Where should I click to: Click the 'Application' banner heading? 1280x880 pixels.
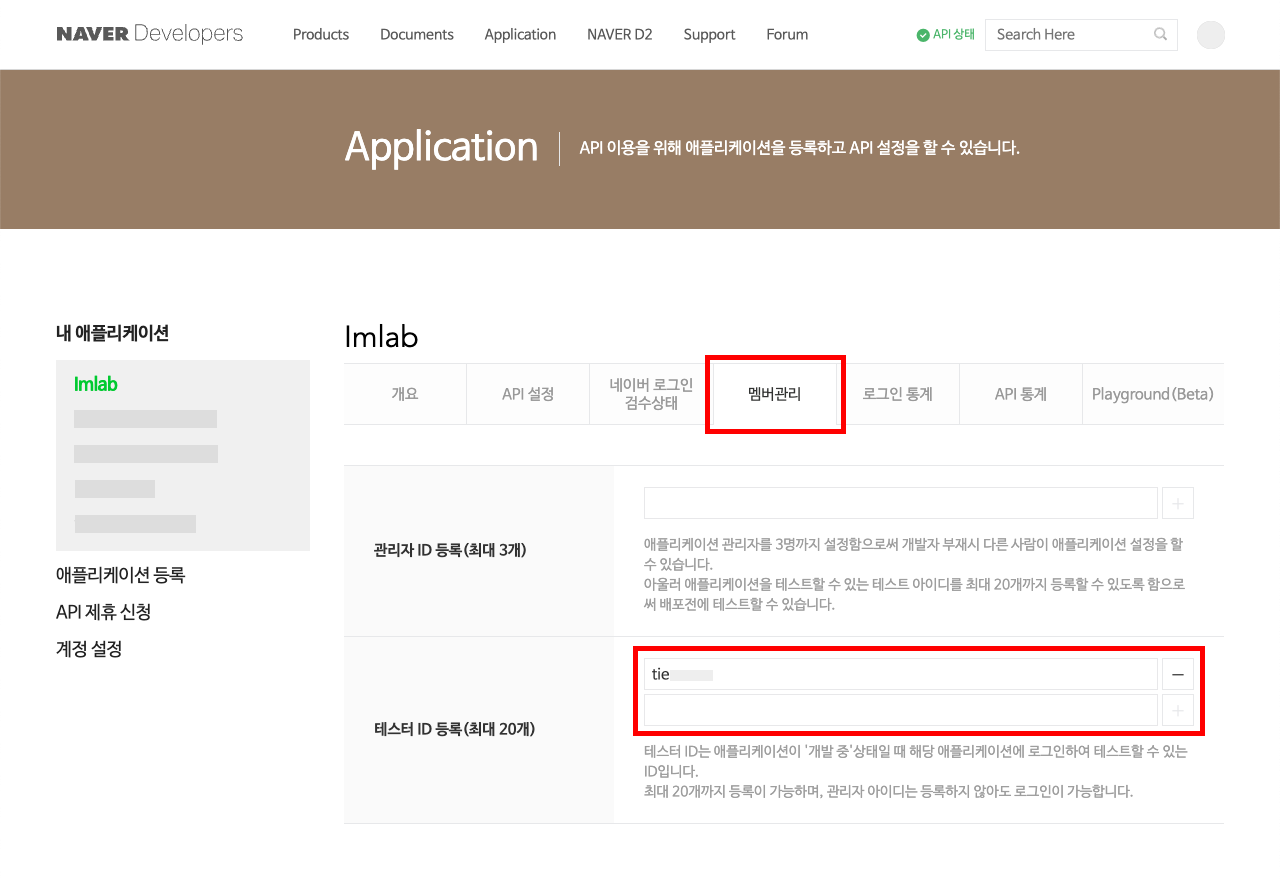pyautogui.click(x=442, y=147)
